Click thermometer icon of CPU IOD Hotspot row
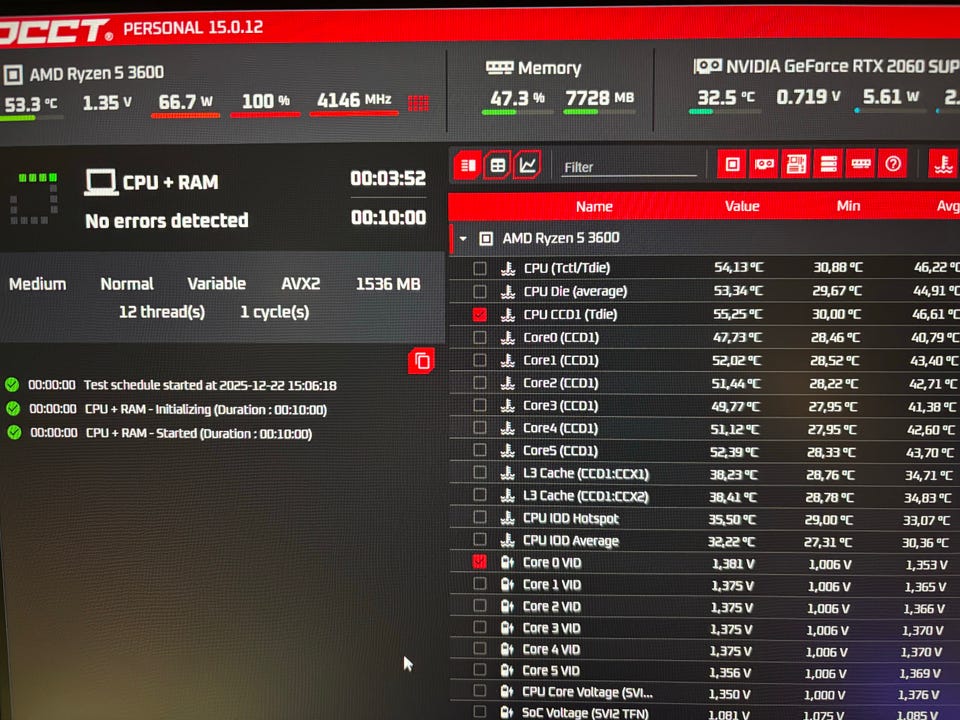 [508, 519]
